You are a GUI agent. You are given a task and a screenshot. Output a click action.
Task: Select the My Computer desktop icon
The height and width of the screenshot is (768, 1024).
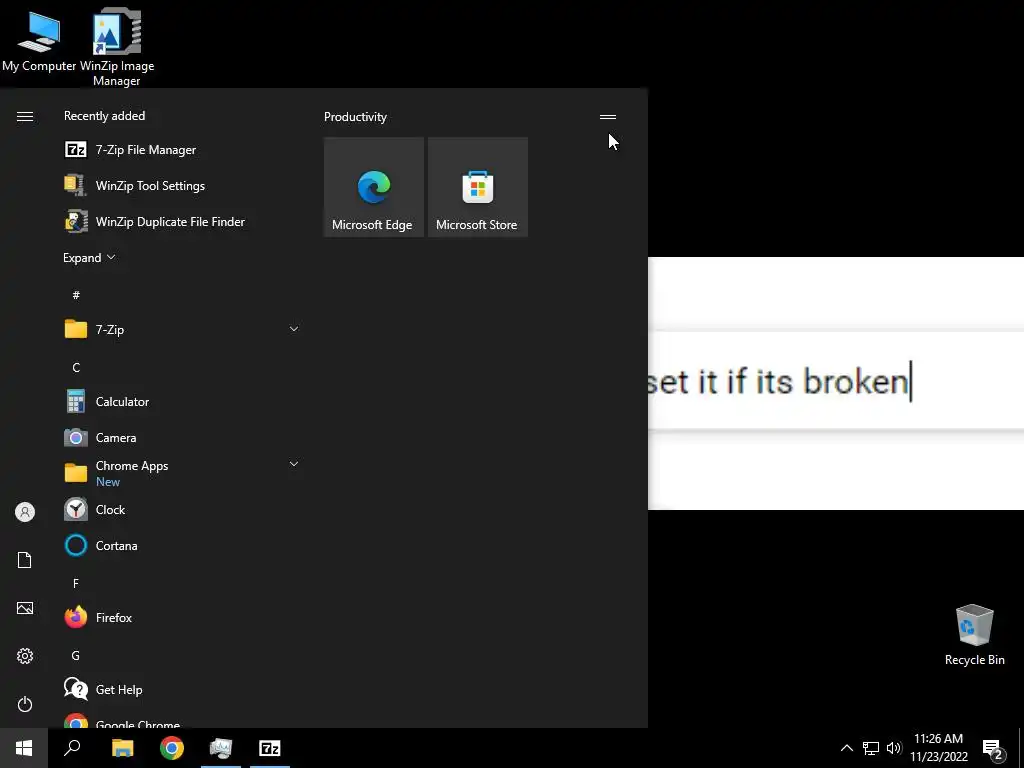click(39, 40)
